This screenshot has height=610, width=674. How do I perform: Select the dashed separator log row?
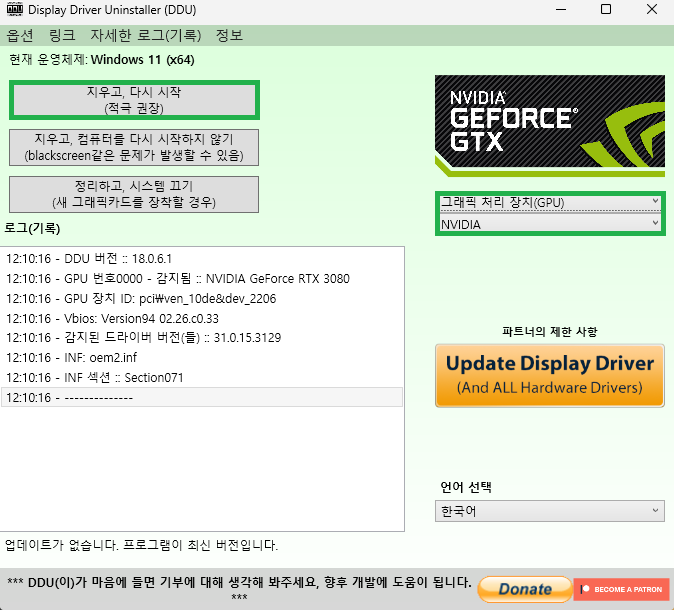pyautogui.click(x=202, y=397)
